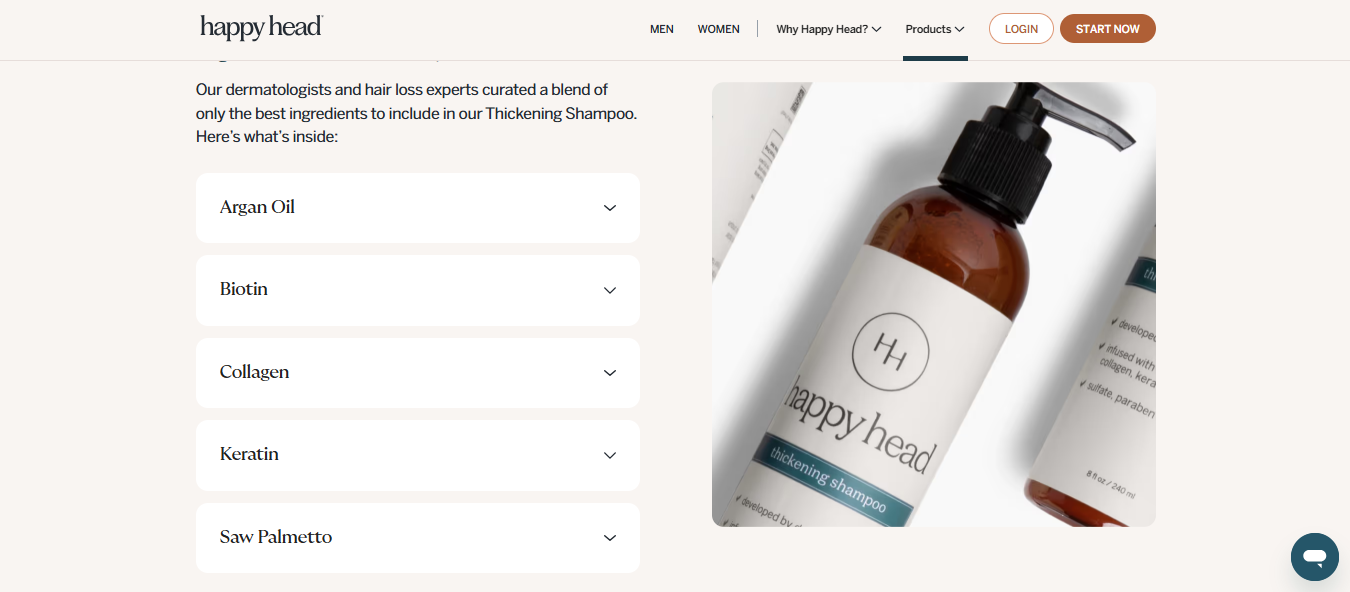Open the Why Happy Head? dropdown

point(828,29)
